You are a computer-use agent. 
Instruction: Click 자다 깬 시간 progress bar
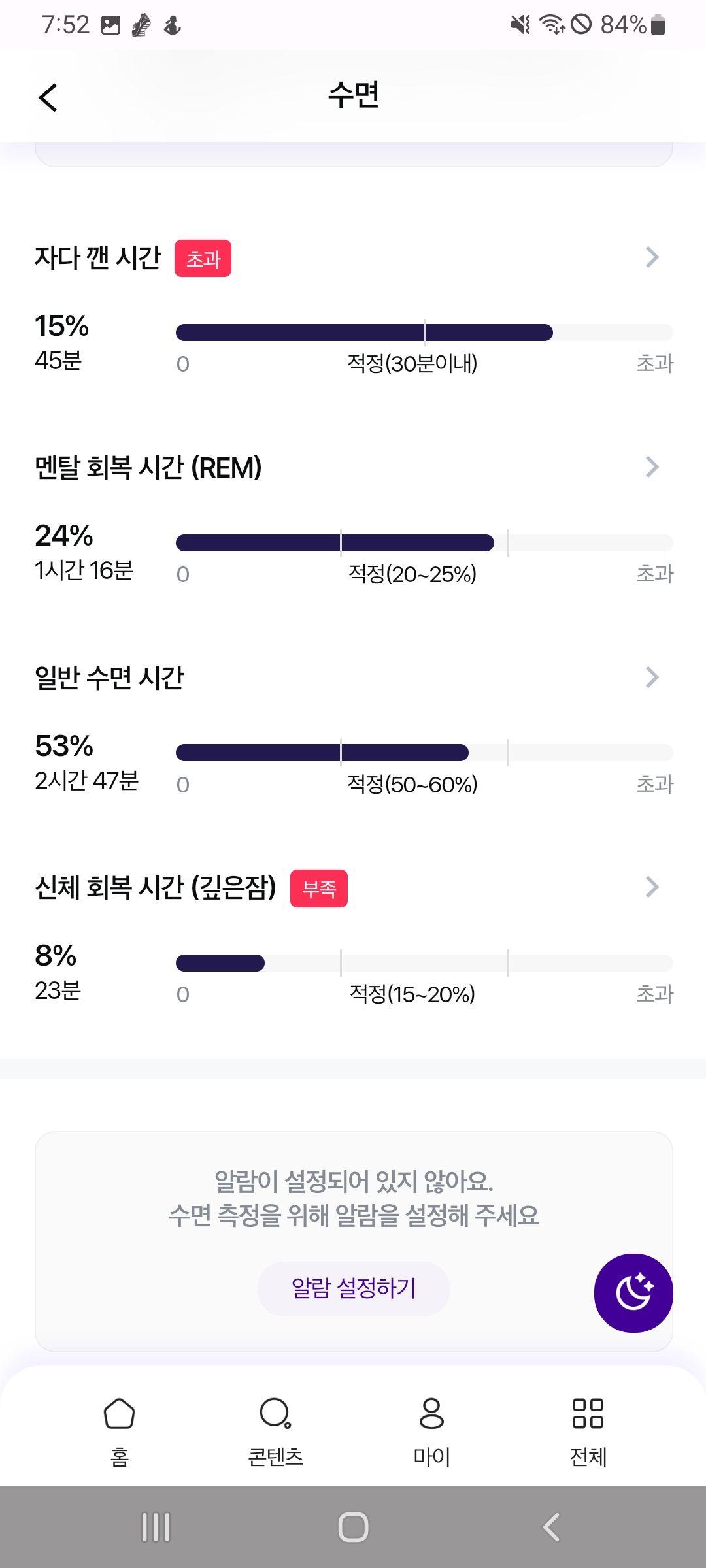coord(424,333)
